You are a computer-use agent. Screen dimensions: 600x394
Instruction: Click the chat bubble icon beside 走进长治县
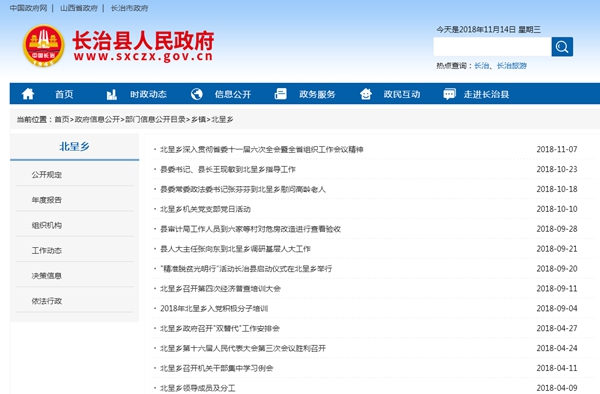449,94
